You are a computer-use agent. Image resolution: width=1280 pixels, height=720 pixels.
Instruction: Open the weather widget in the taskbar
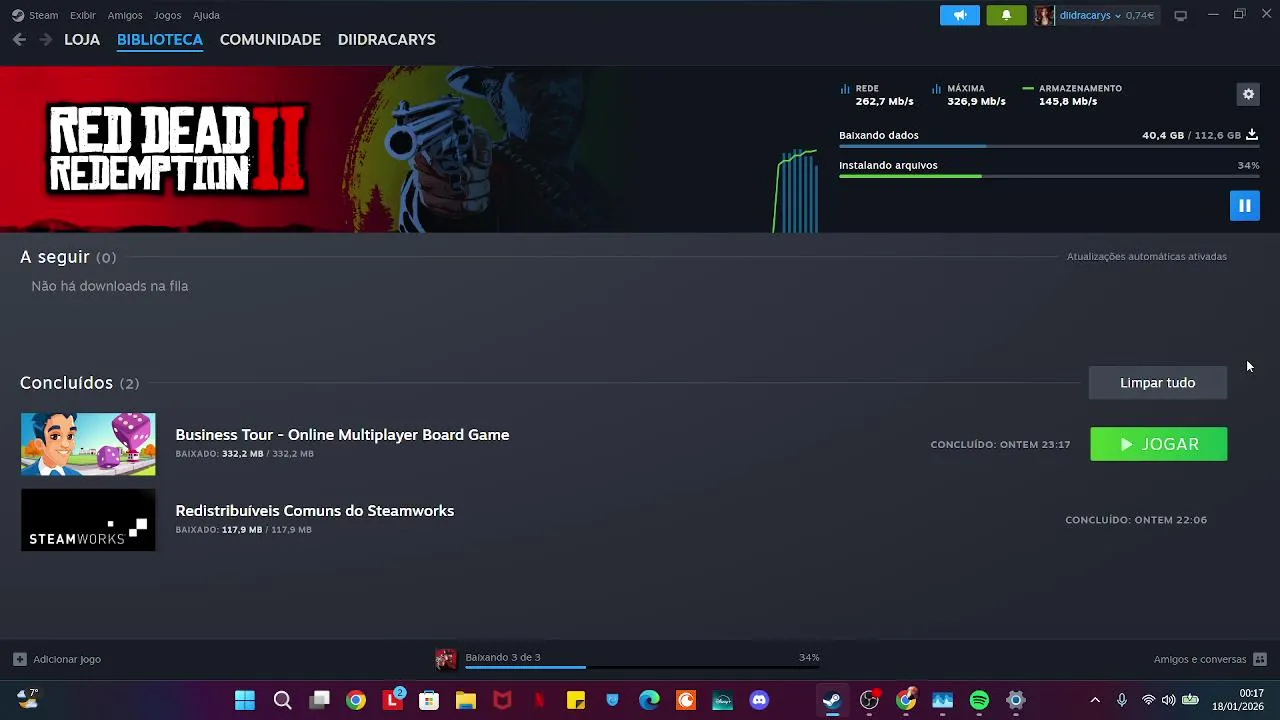click(x=28, y=699)
